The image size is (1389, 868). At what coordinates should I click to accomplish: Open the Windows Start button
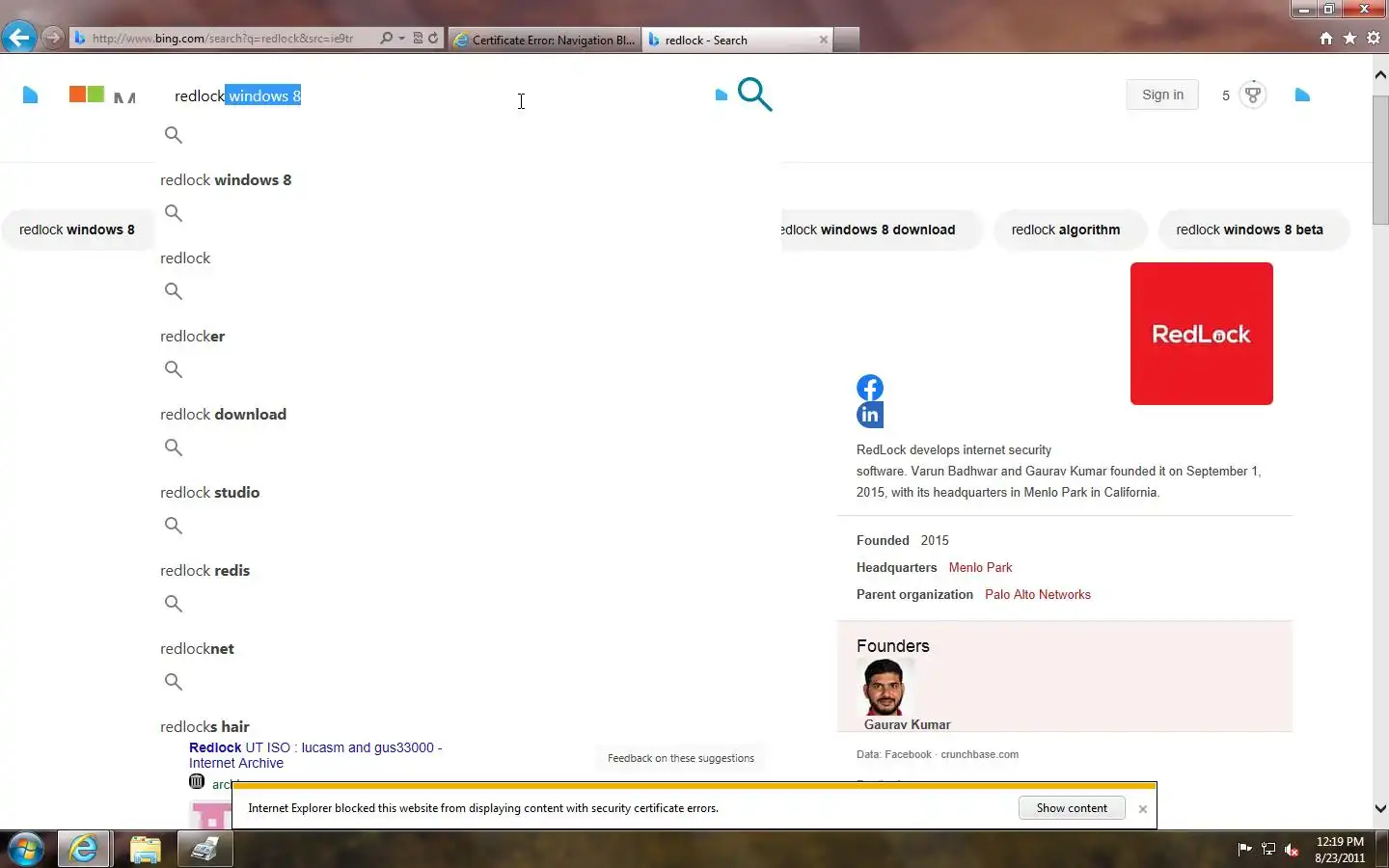[x=26, y=850]
